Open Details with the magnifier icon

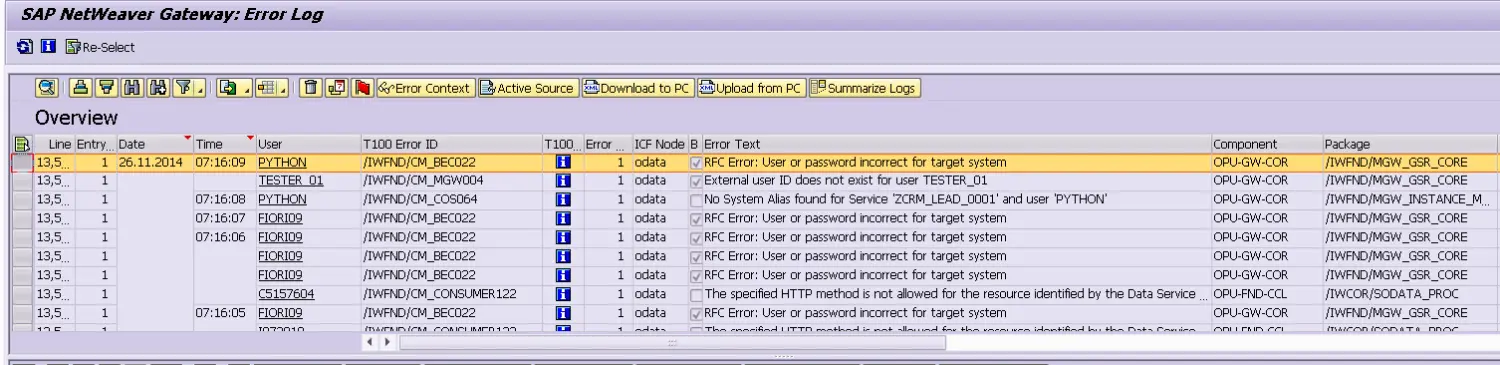point(47,88)
